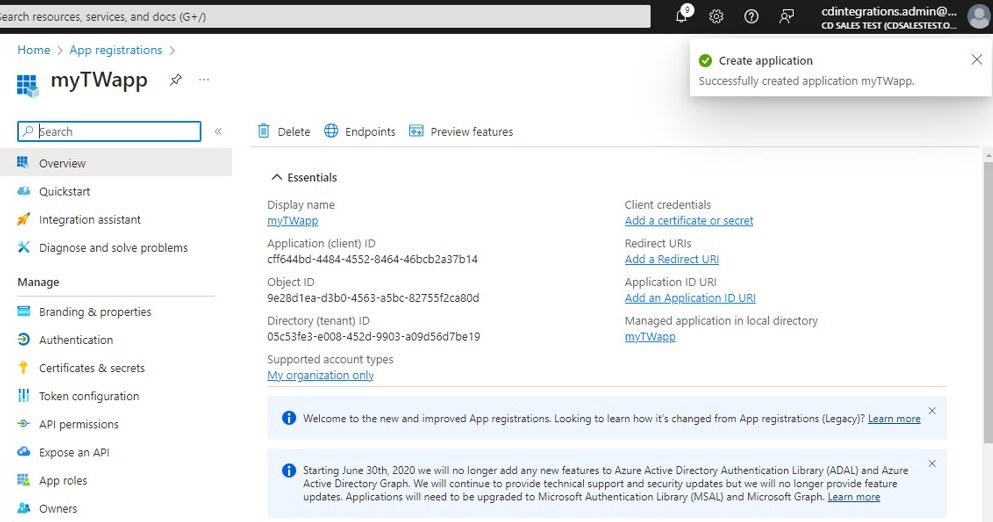The image size is (993, 522).
Task: Open portal settings gear icon
Action: pyautogui.click(x=716, y=16)
